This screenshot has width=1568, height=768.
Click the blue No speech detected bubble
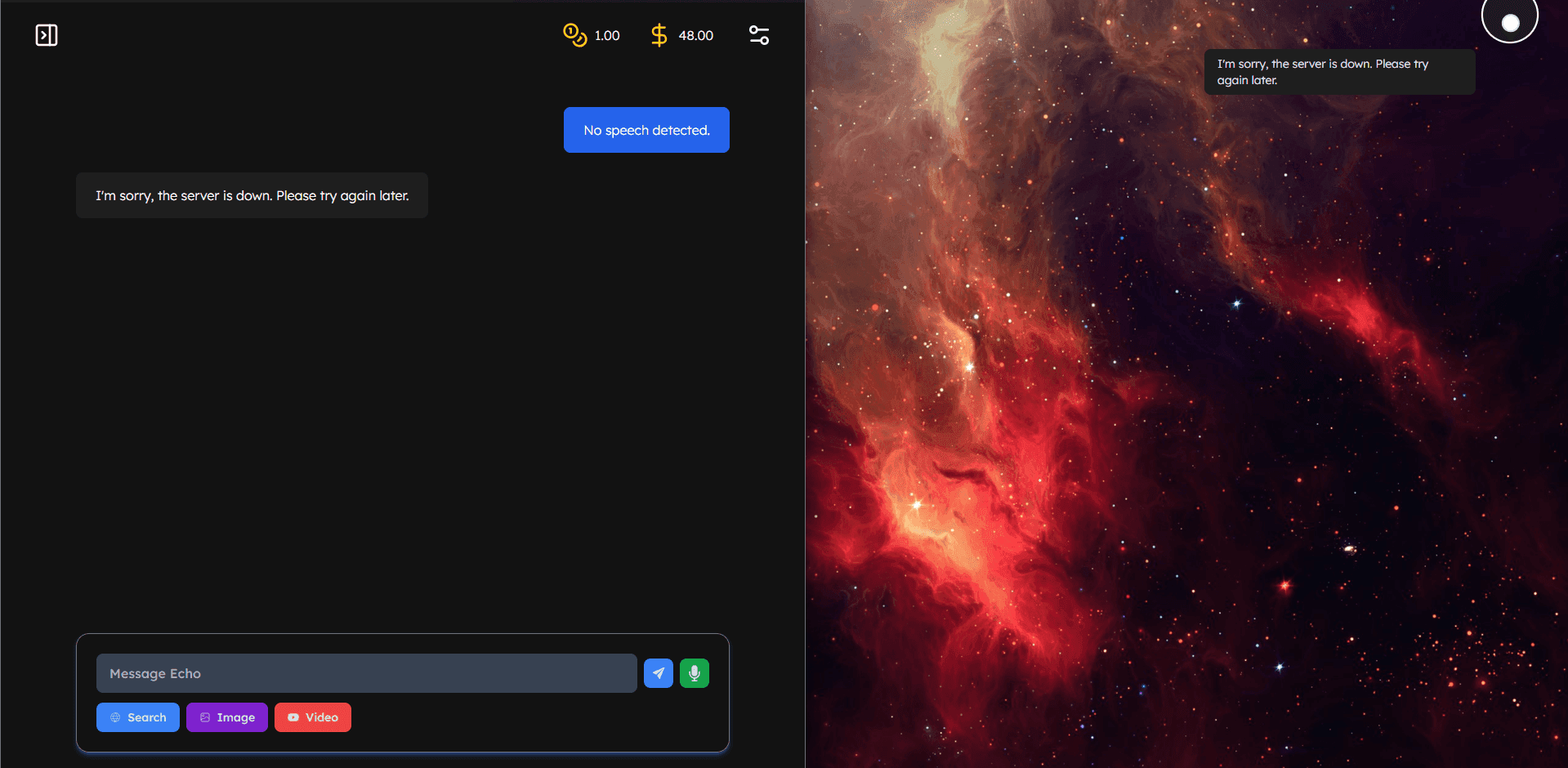(x=646, y=129)
